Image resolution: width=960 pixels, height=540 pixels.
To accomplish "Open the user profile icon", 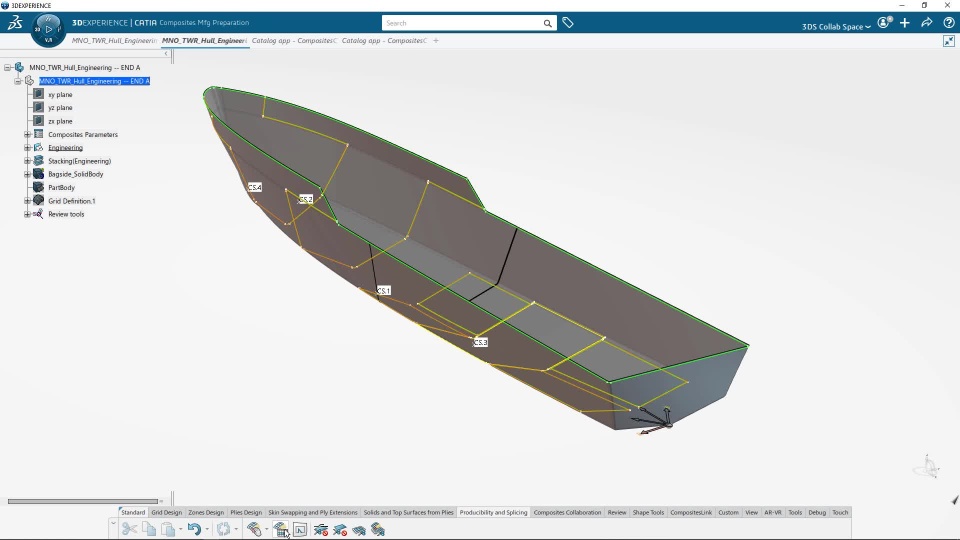I will click(x=884, y=23).
